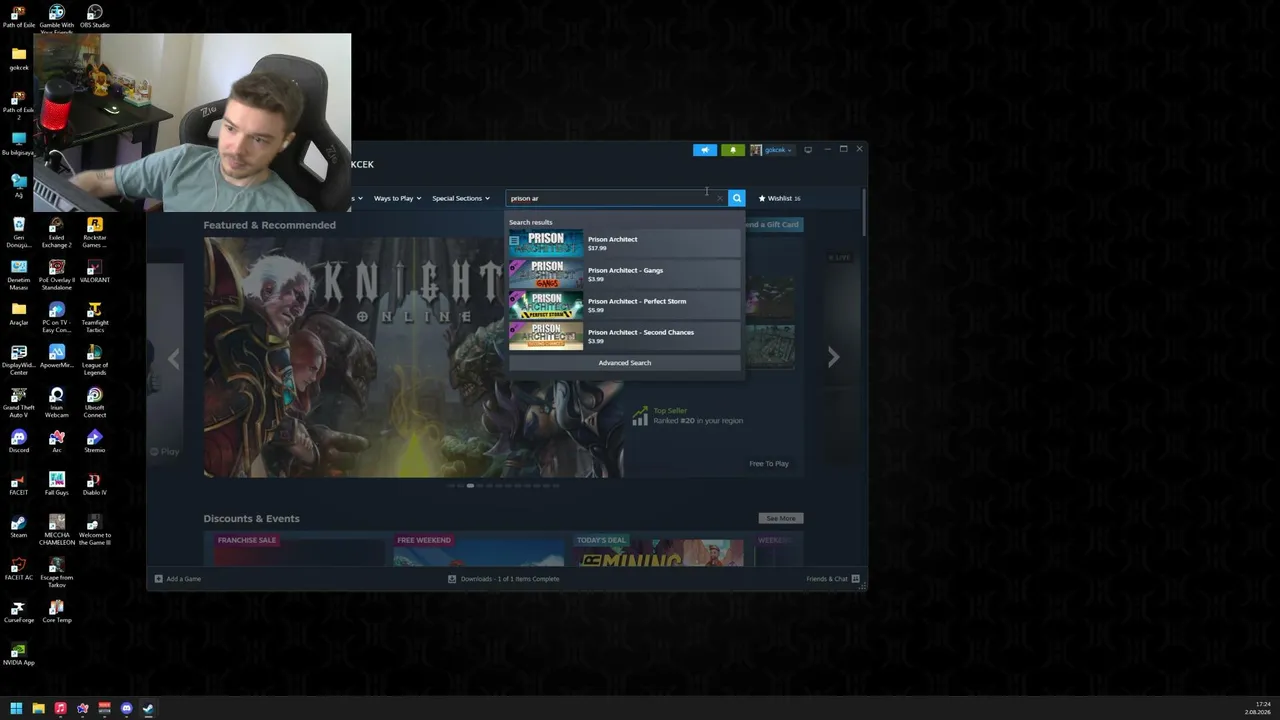Open File Explorer from the taskbar
This screenshot has width=1280, height=720.
[x=38, y=709]
